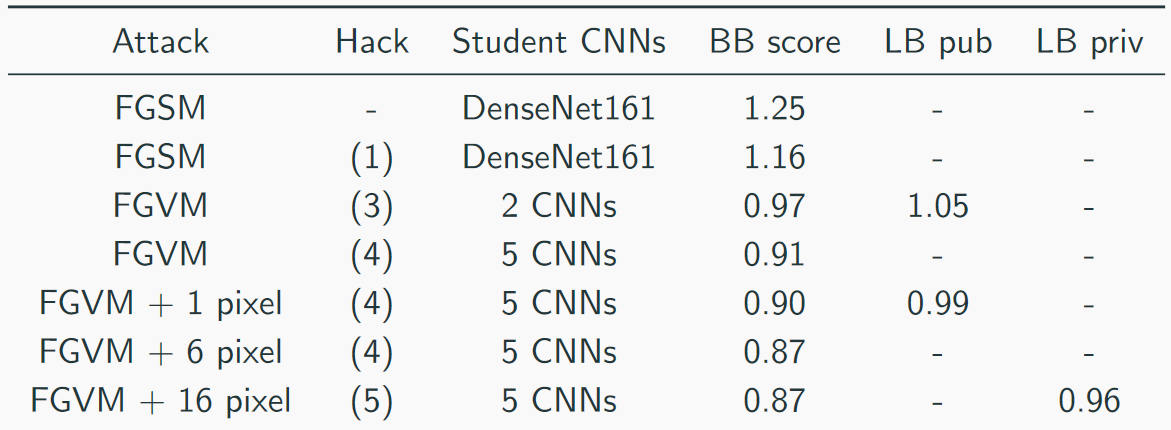Click the 2 CNNs cell
Screen dimensions: 1171x430
[x=559, y=206]
